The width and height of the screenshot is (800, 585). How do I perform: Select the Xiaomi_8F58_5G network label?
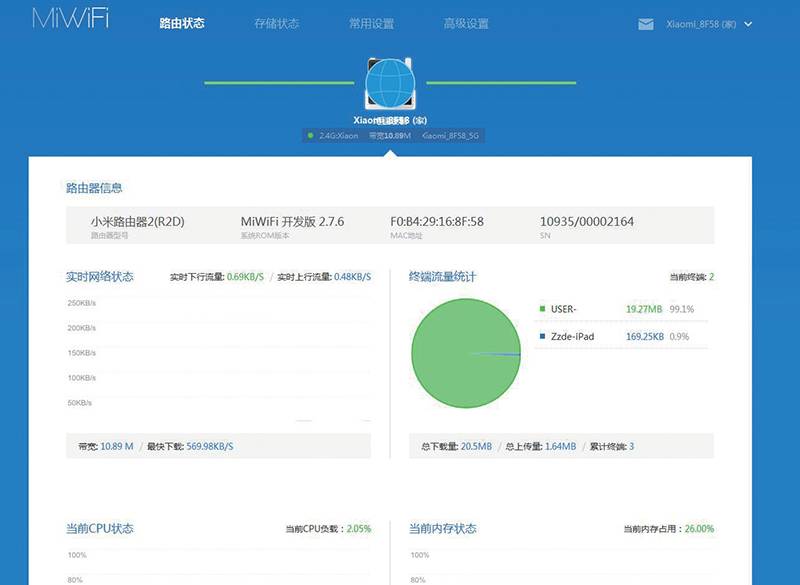pos(451,136)
